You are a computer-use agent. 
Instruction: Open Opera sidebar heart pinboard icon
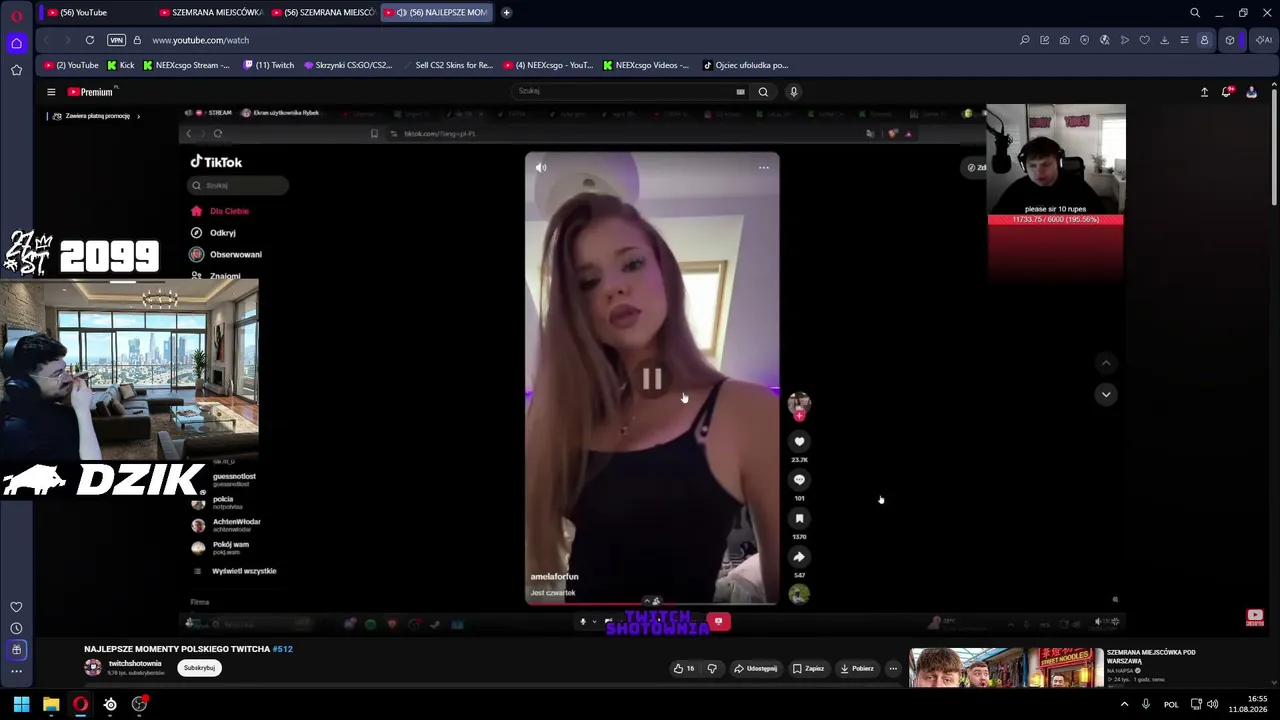16,607
